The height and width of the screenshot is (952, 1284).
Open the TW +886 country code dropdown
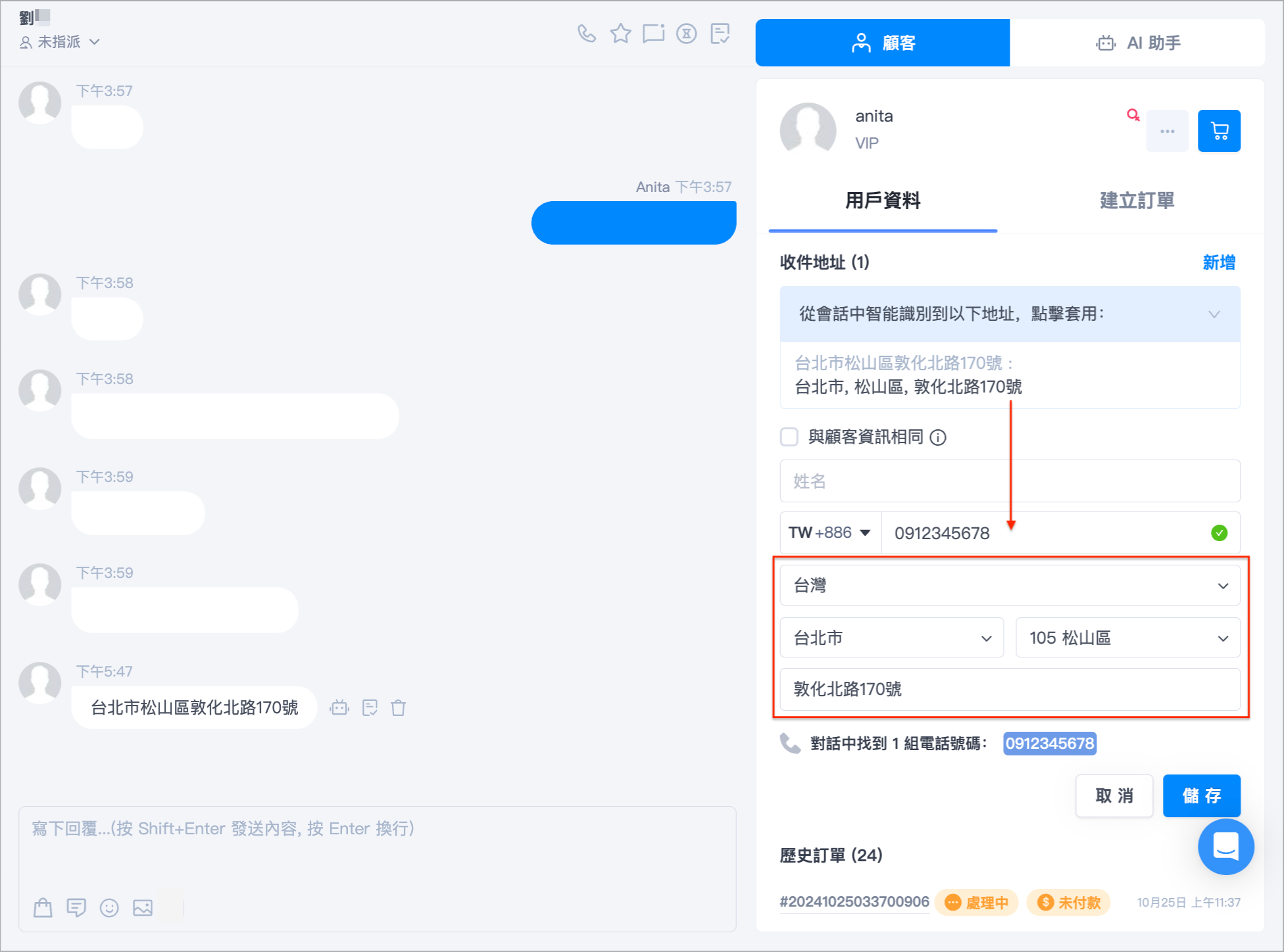pos(830,533)
